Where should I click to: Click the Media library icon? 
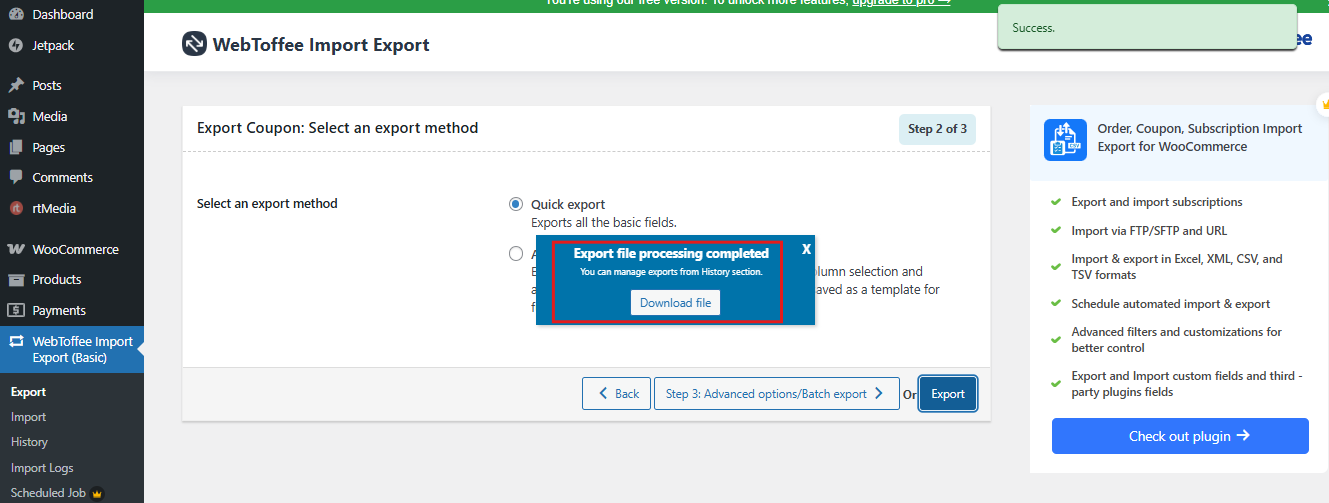click(16, 116)
